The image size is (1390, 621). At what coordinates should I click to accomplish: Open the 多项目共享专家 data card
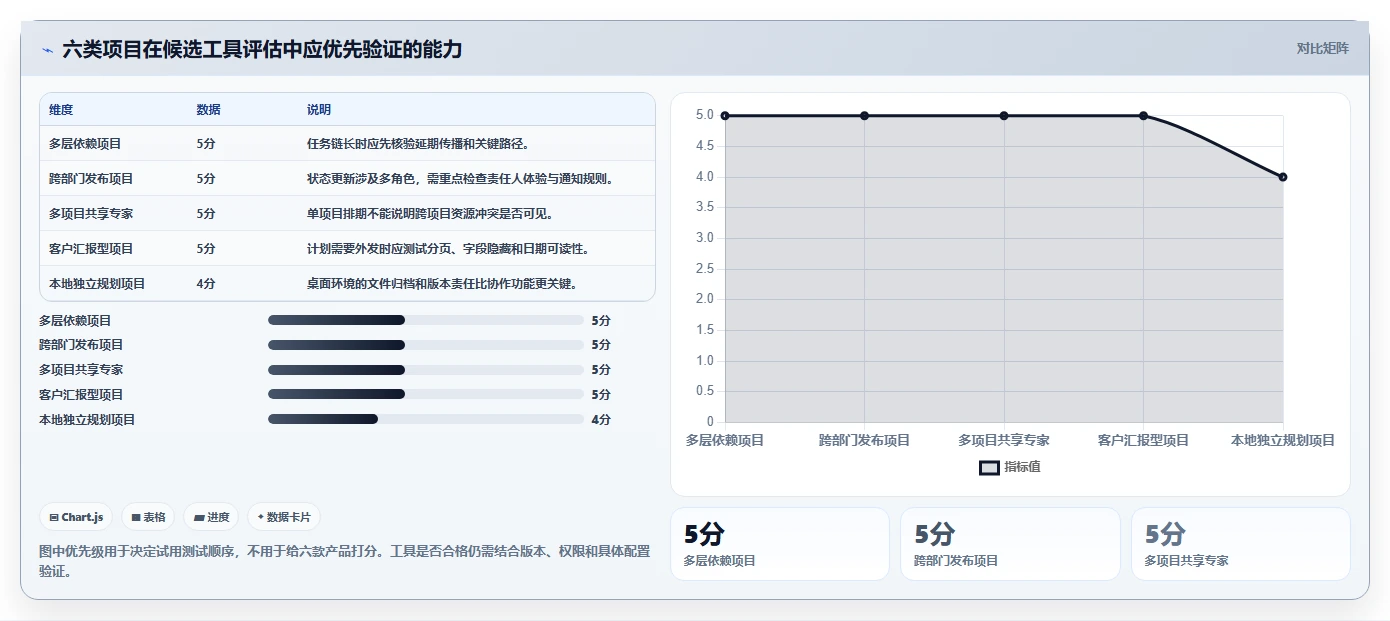(1240, 544)
